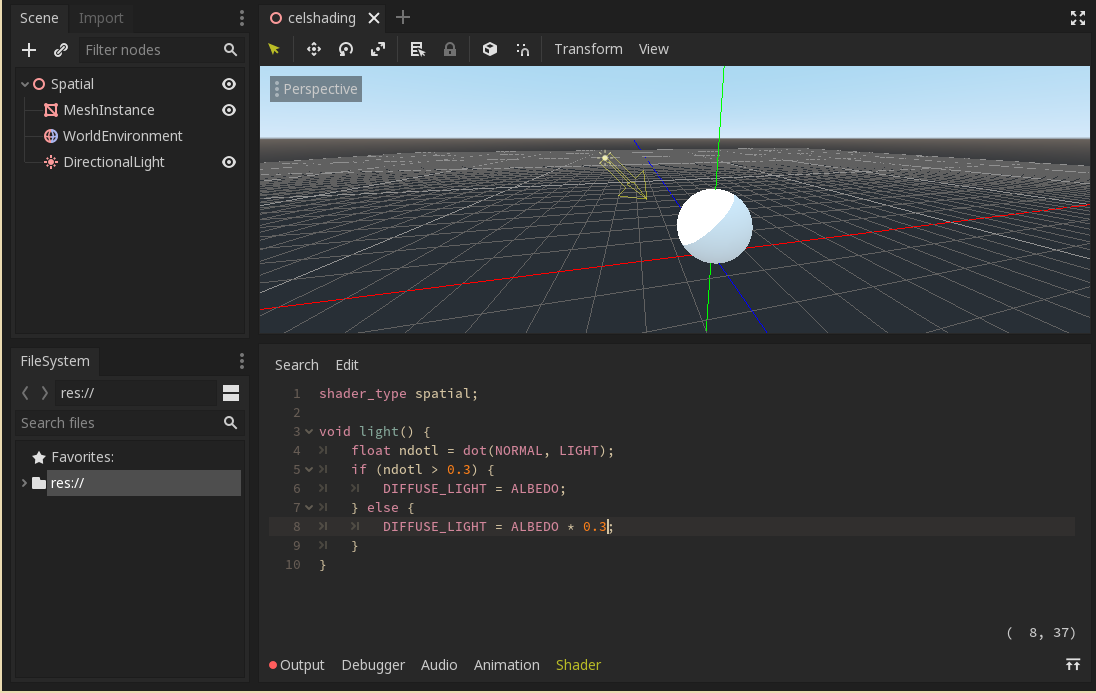Open the Perspective viewport menu

(x=316, y=89)
